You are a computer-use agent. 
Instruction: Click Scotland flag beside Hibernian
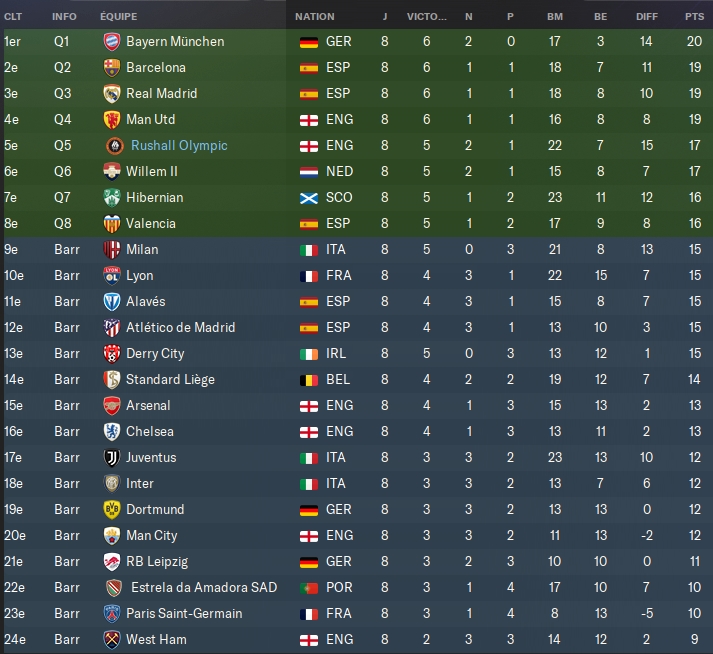(309, 198)
